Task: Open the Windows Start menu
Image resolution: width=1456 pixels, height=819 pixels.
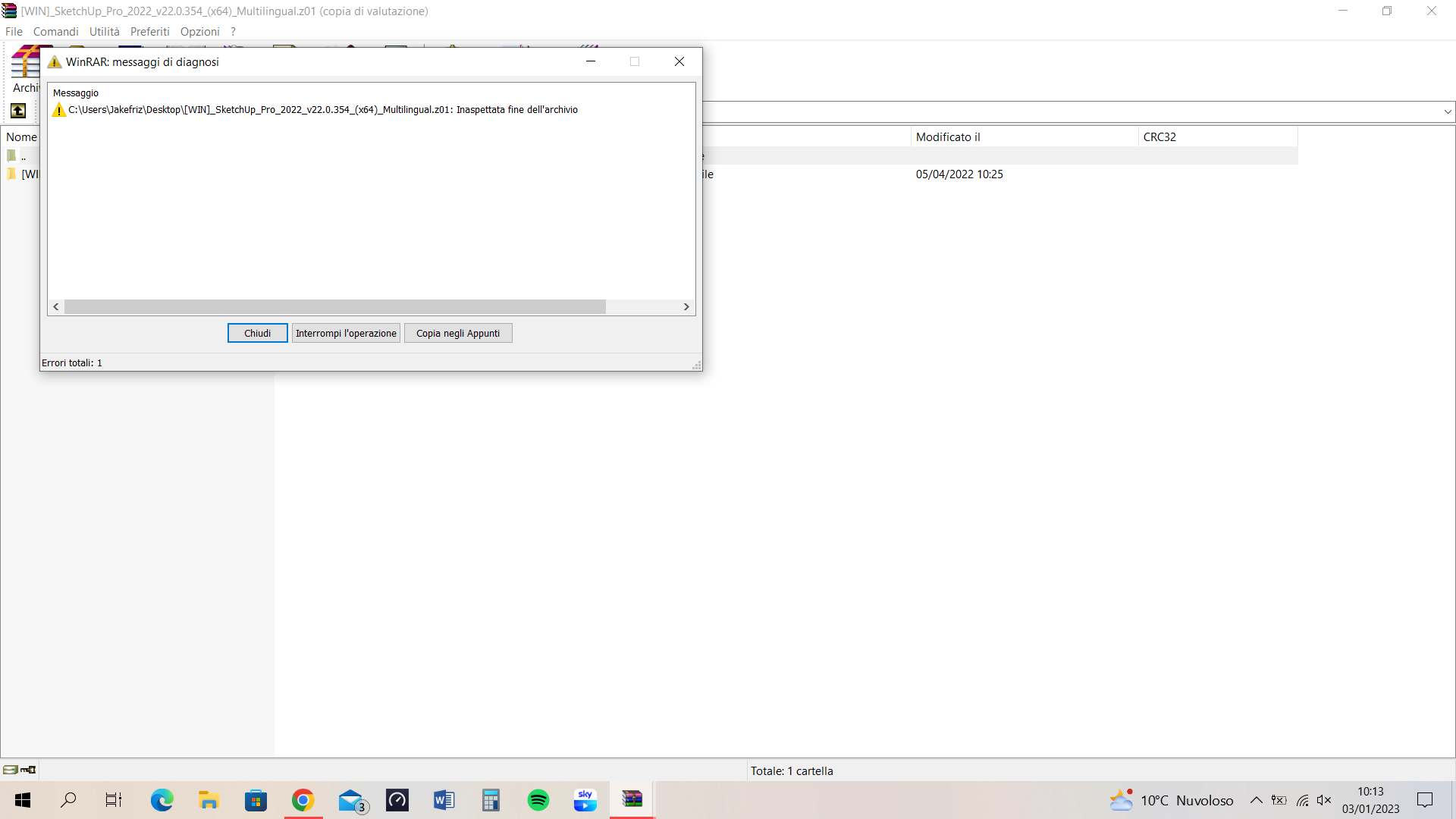Action: point(23,800)
